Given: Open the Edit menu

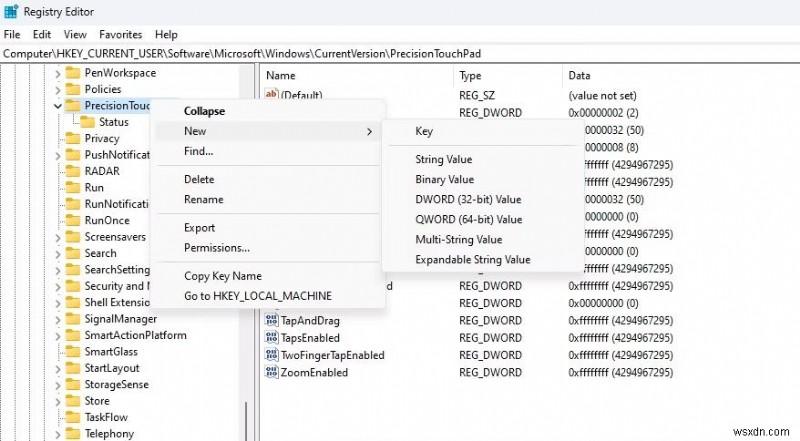Looking at the screenshot, I should point(42,34).
